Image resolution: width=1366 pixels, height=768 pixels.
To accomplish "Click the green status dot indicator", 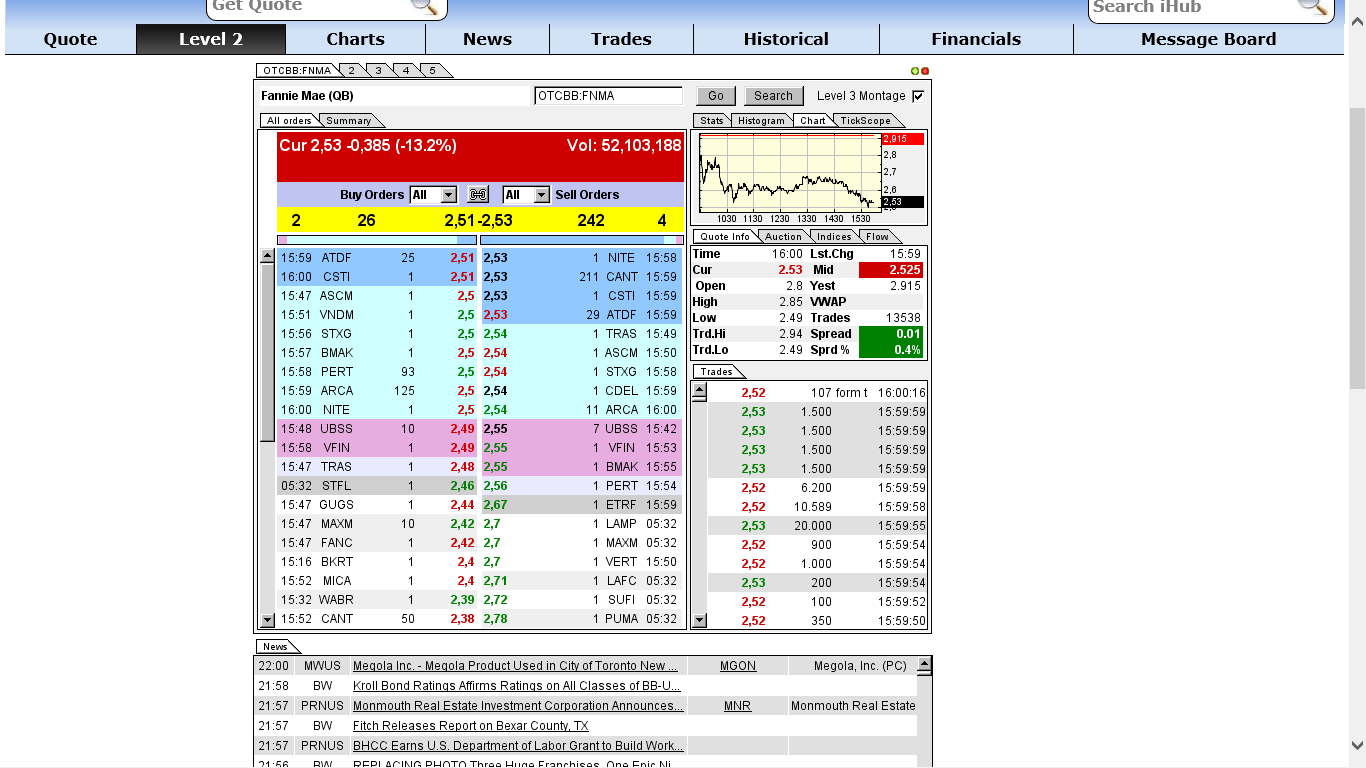I will coord(914,70).
